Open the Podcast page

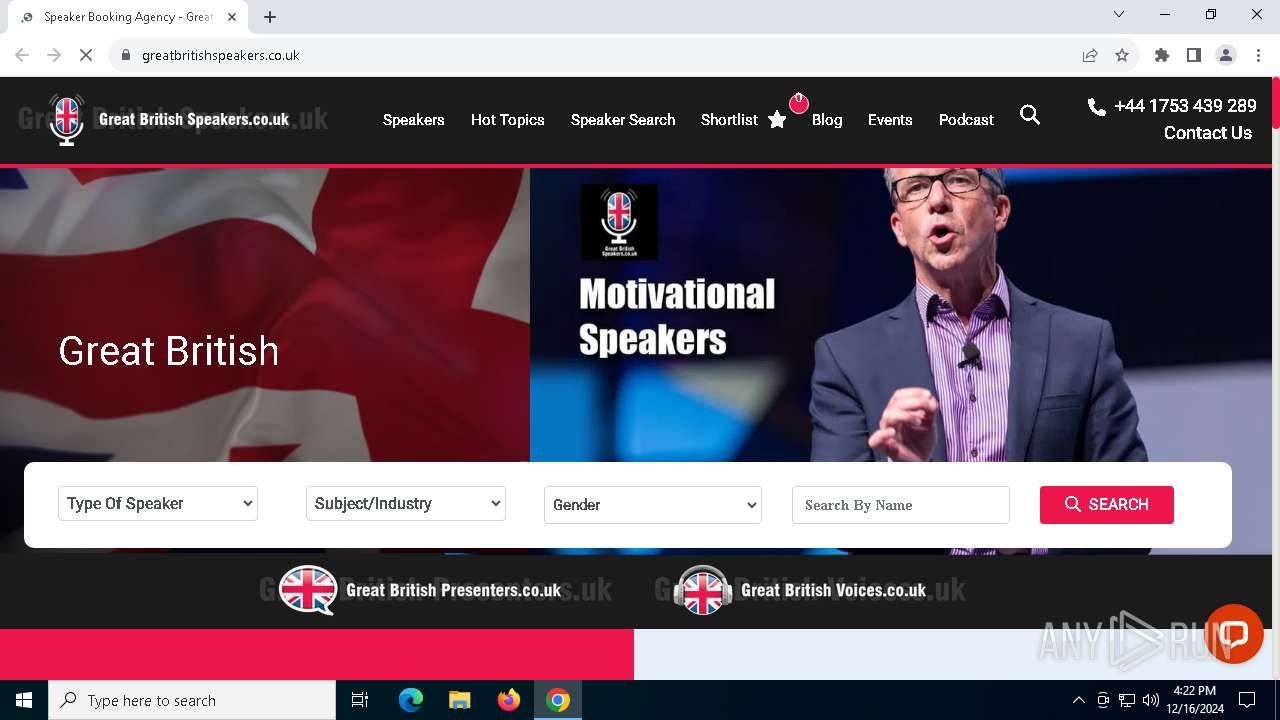[x=966, y=120]
